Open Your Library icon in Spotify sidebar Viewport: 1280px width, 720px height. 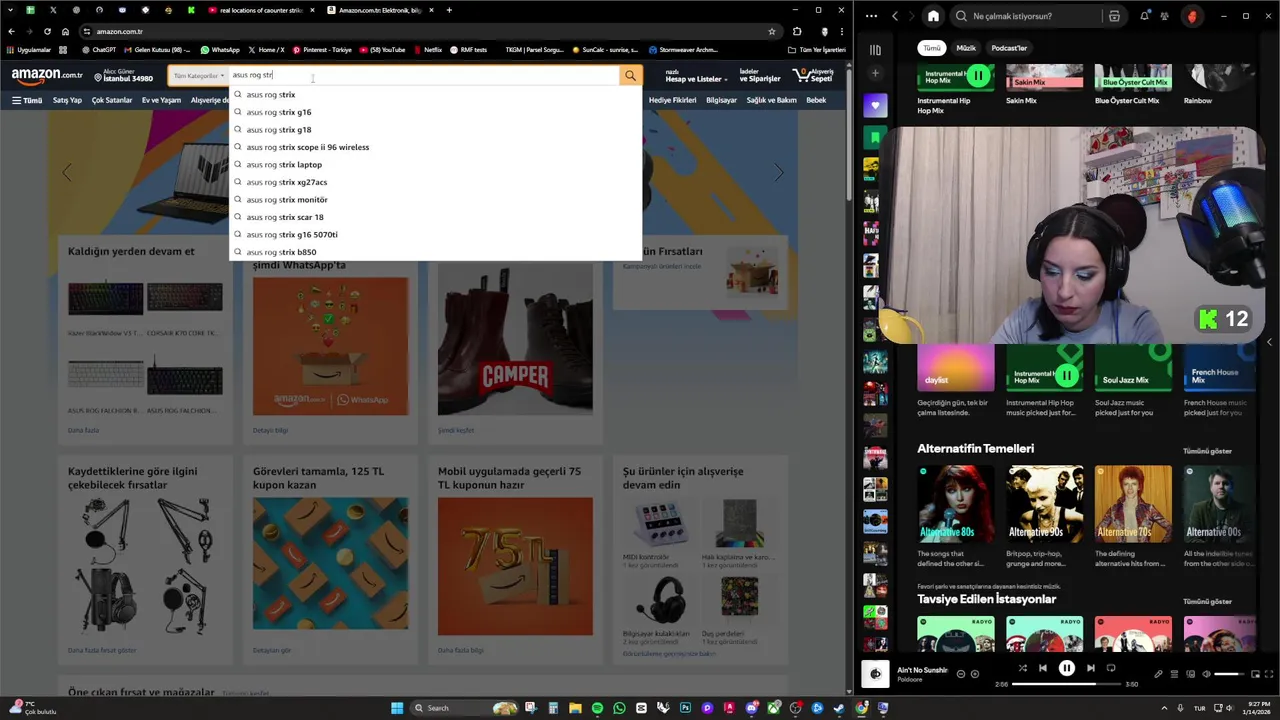pos(875,49)
